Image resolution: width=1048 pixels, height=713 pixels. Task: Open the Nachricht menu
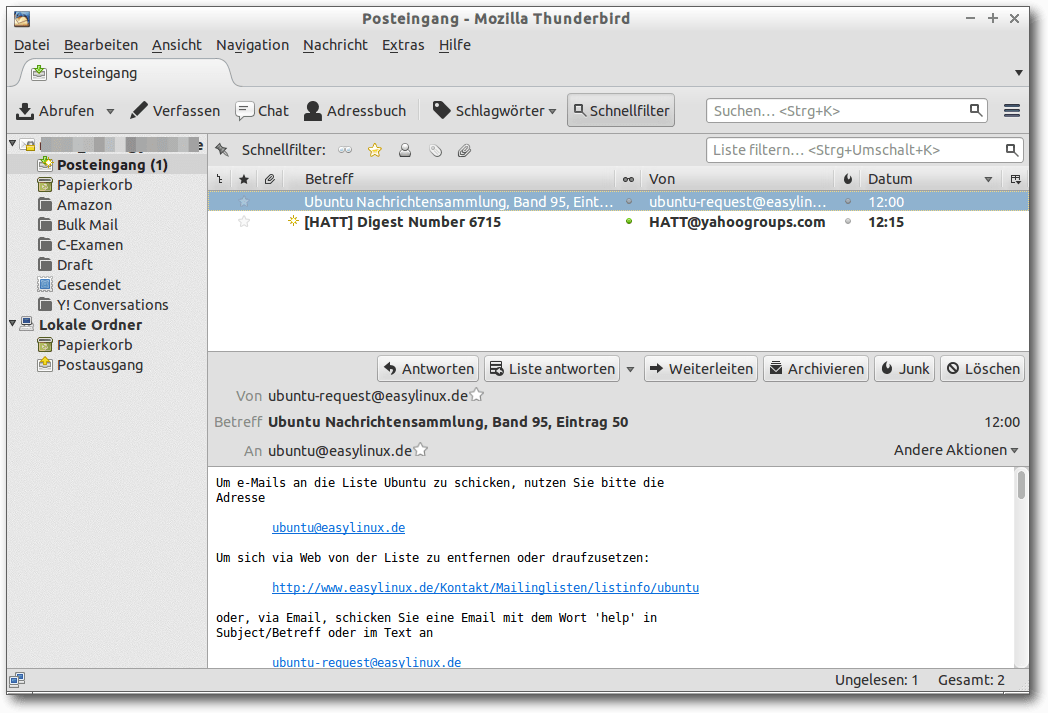click(336, 45)
